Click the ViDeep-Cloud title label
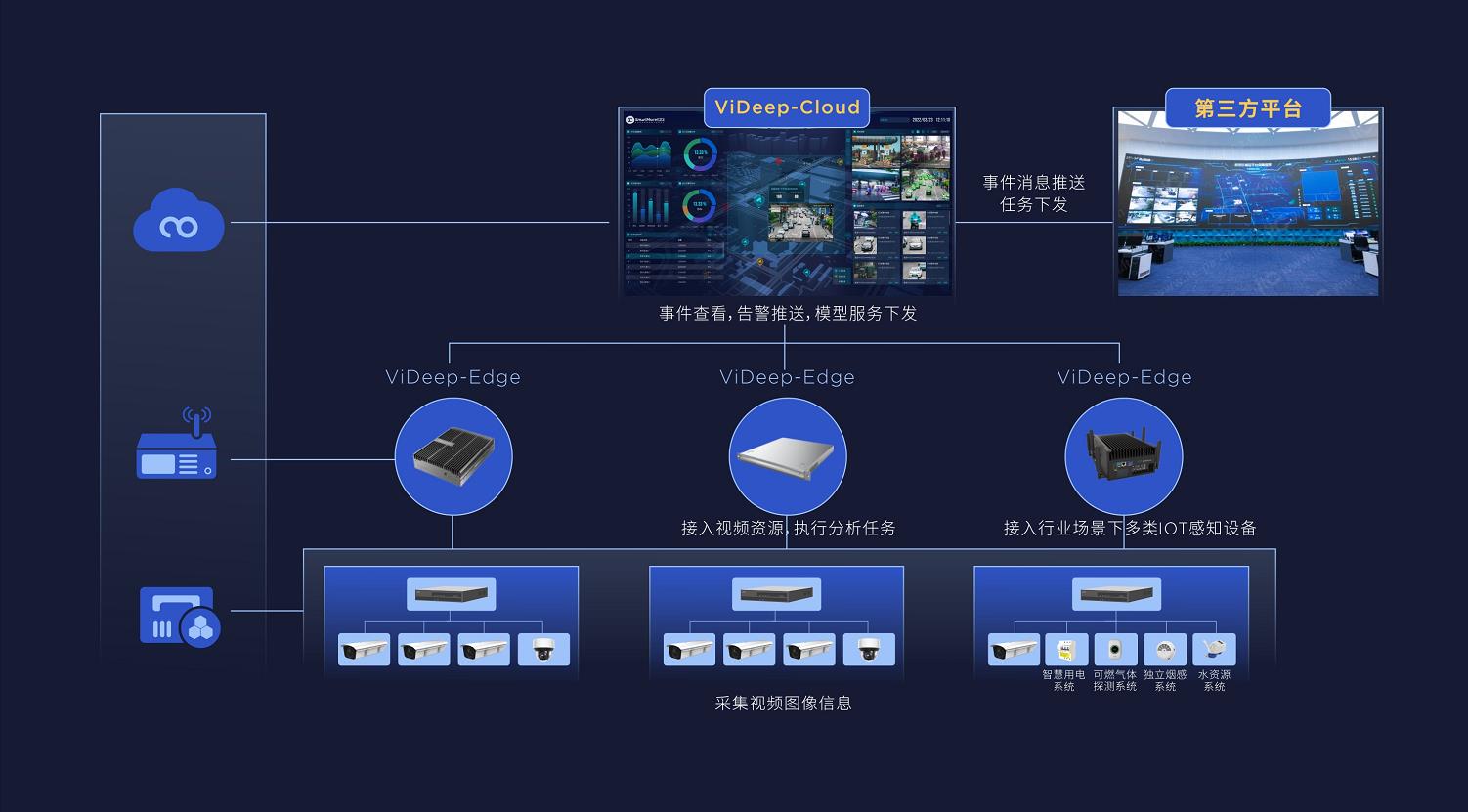 [x=787, y=107]
